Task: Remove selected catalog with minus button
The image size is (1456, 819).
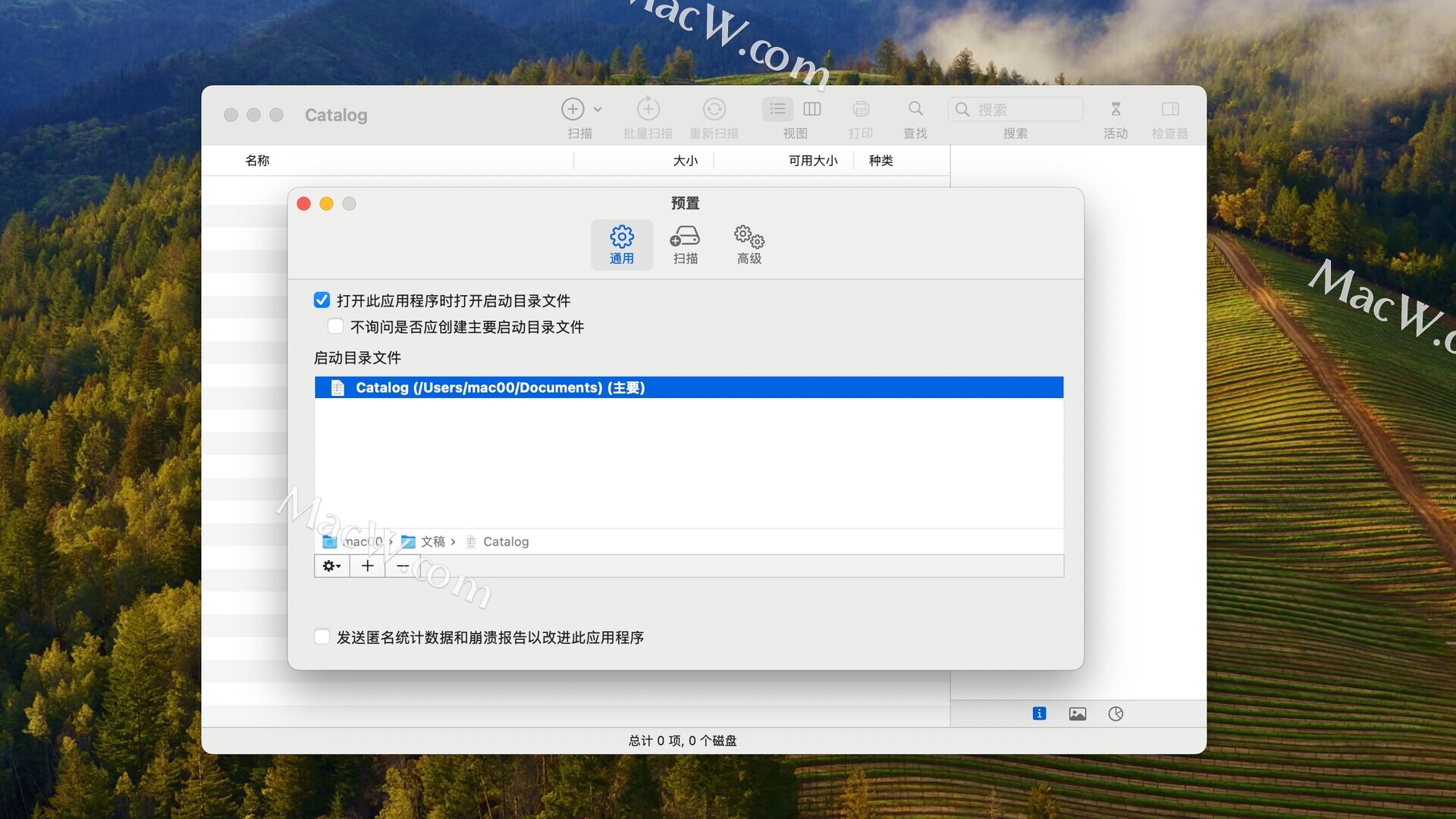Action: pyautogui.click(x=403, y=566)
